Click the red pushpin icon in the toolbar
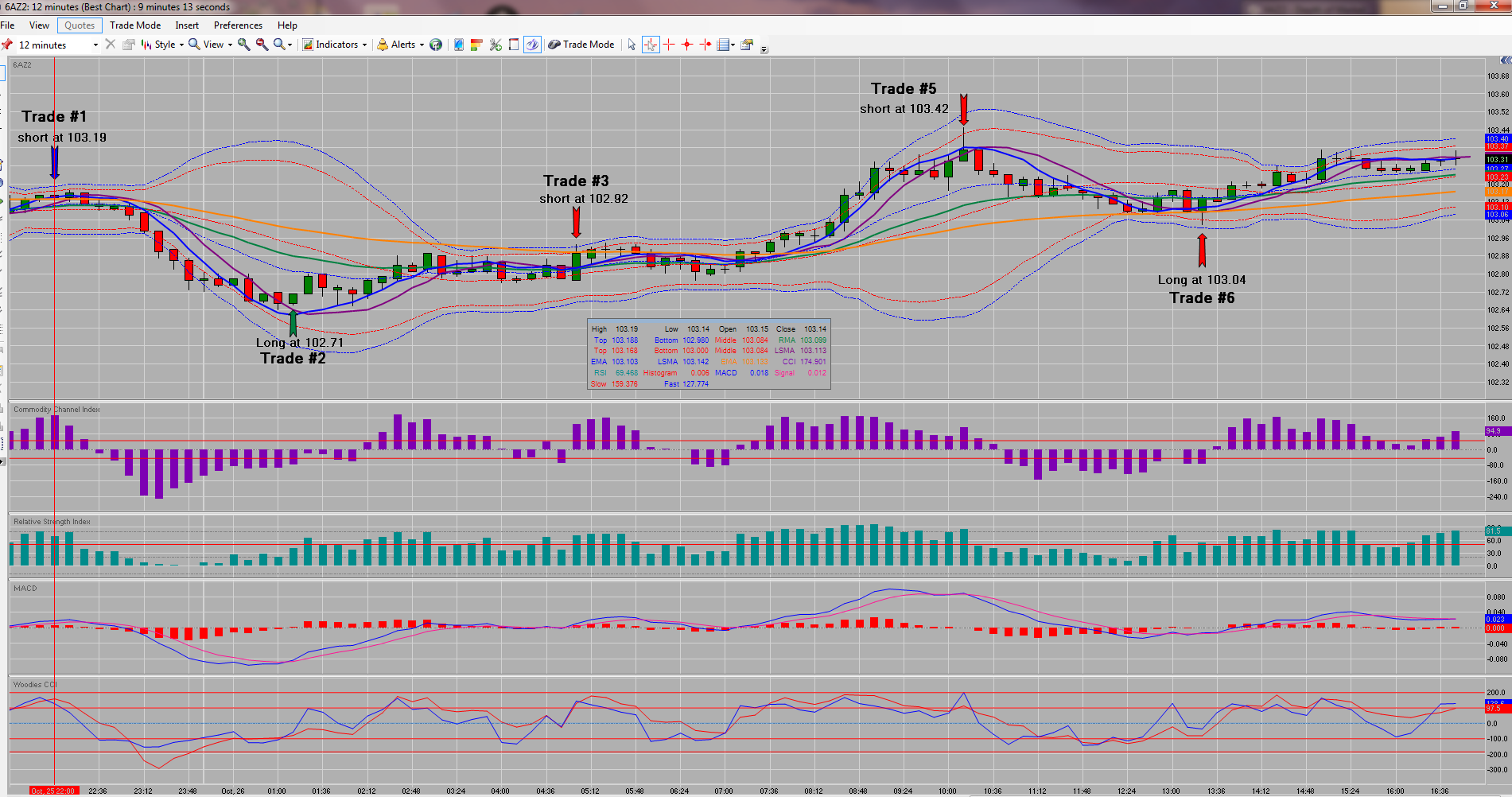The width and height of the screenshot is (1512, 797). [7, 45]
